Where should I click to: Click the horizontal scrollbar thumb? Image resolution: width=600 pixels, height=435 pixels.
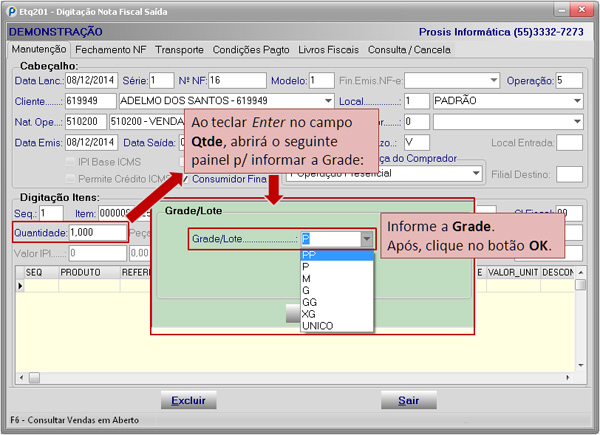pyautogui.click(x=34, y=378)
